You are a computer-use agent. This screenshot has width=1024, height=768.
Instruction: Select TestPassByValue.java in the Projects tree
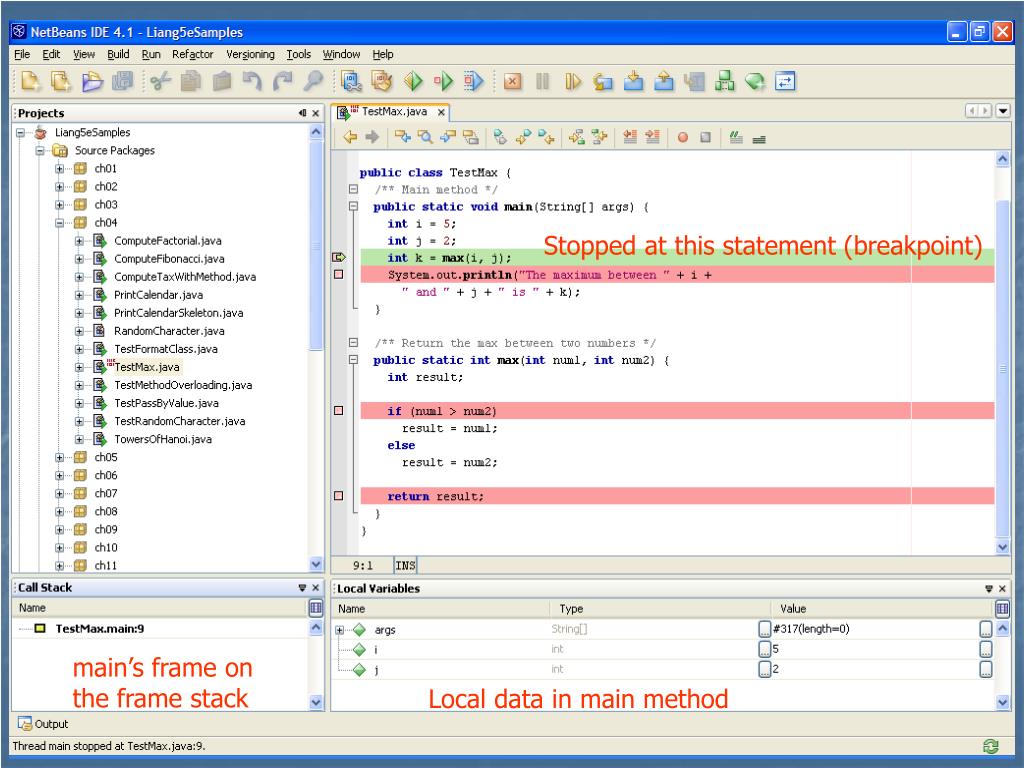coord(166,404)
